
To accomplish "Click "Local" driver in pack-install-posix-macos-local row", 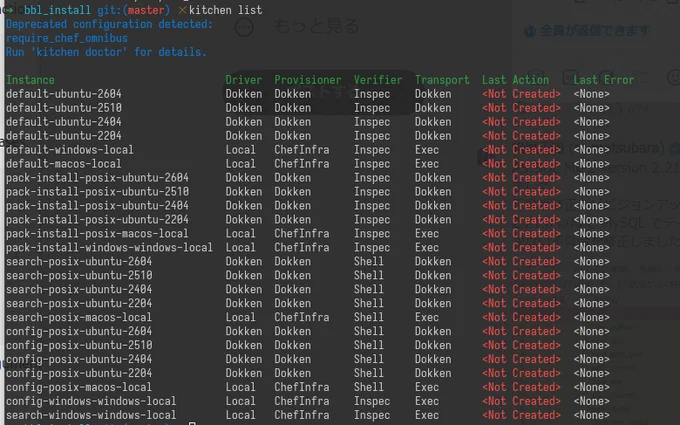I will (x=241, y=233).
